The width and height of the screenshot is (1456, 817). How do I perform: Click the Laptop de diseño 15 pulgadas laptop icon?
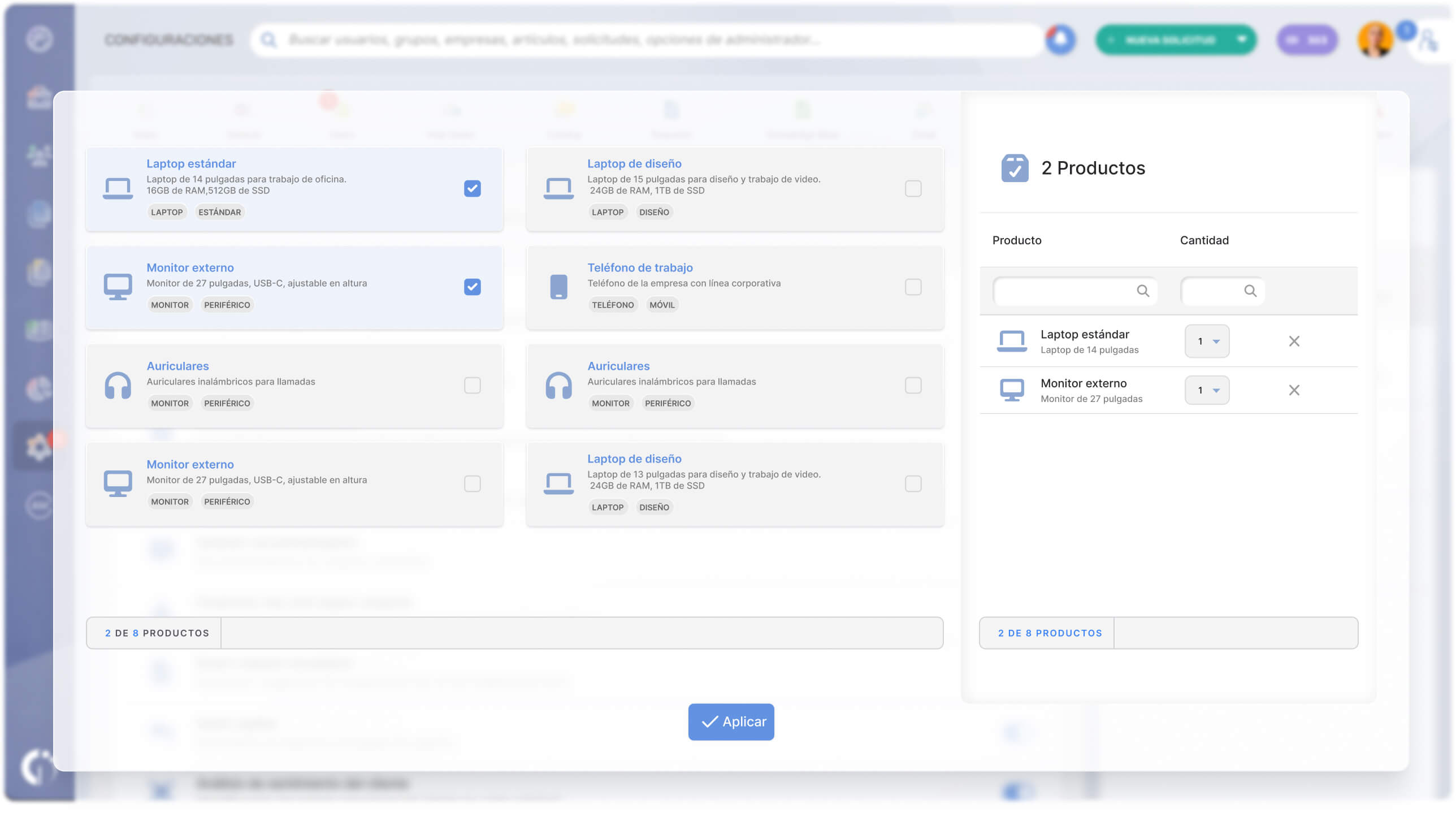point(558,188)
